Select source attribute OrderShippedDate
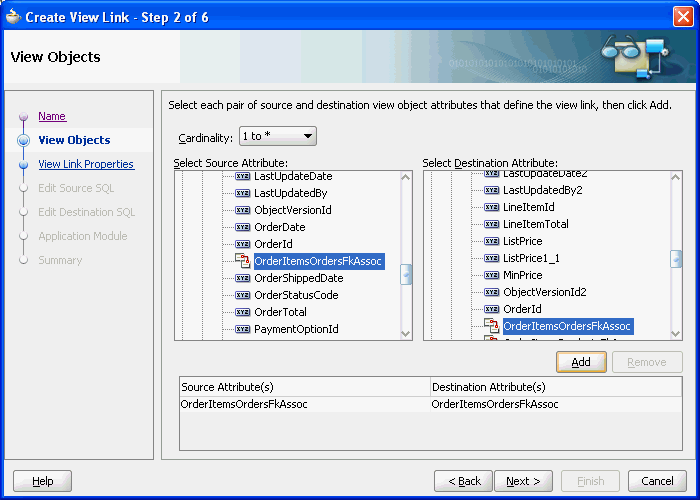Image resolution: width=700 pixels, height=500 pixels. [x=299, y=278]
